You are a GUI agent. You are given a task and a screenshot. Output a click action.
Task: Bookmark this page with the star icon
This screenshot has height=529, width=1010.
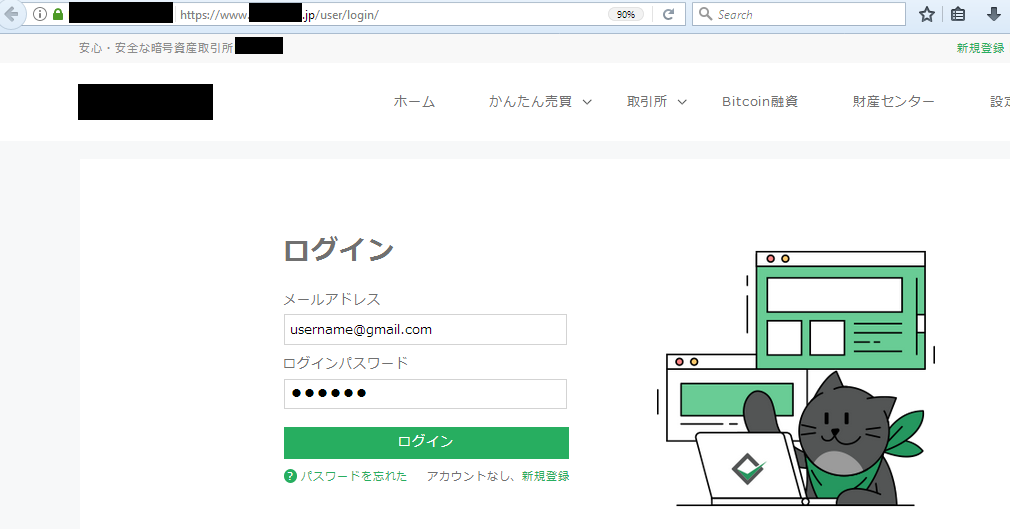pos(927,15)
